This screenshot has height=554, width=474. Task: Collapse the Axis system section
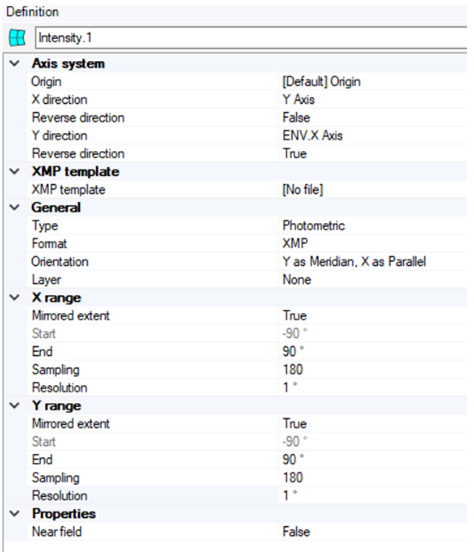point(15,64)
